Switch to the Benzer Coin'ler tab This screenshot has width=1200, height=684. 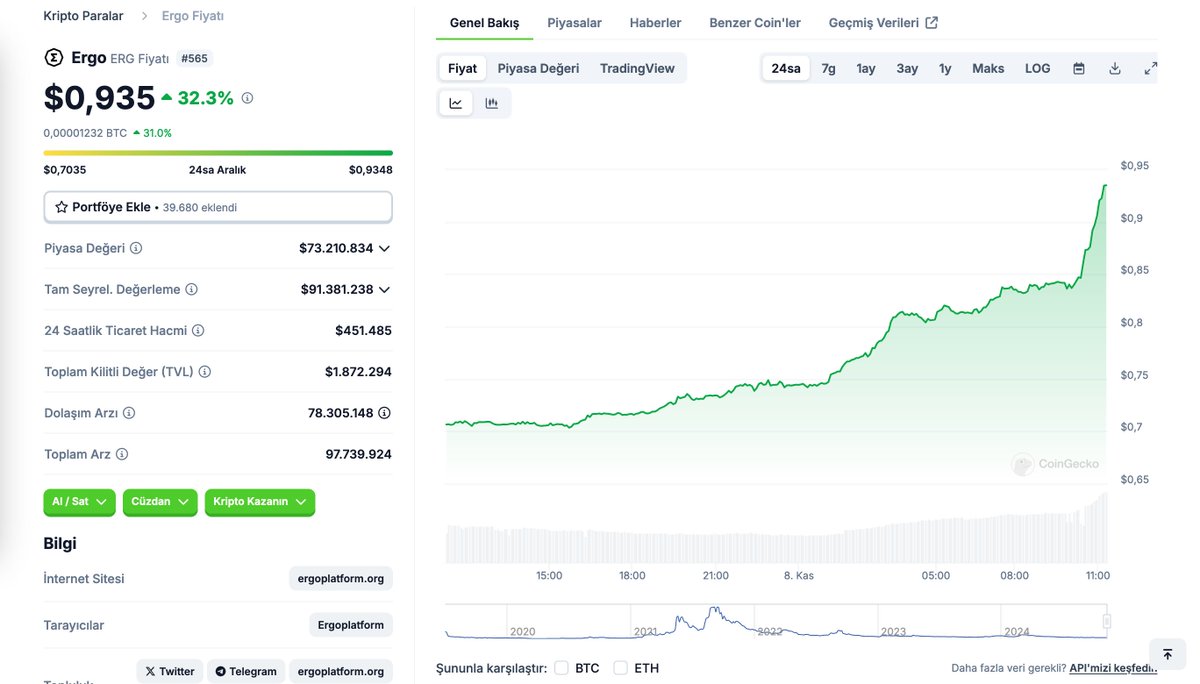coord(755,23)
